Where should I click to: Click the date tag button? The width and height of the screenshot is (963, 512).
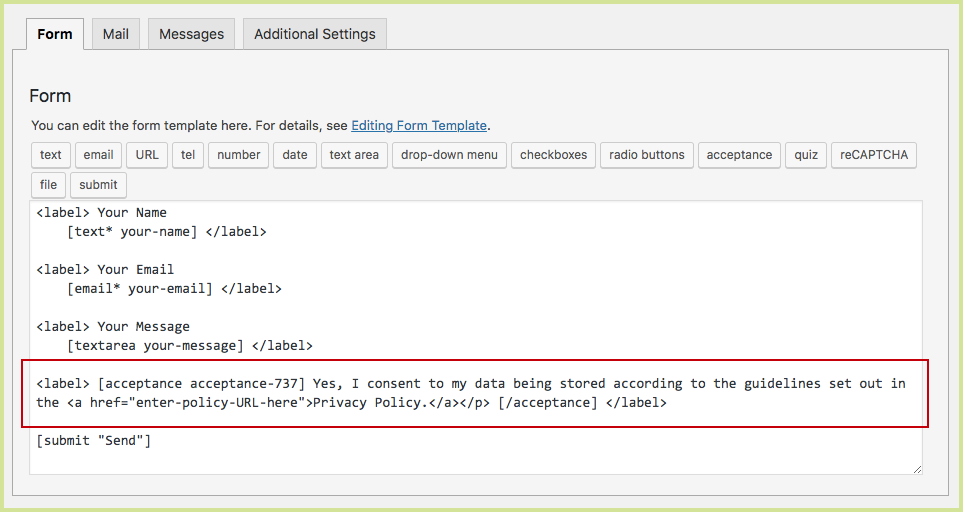point(295,155)
